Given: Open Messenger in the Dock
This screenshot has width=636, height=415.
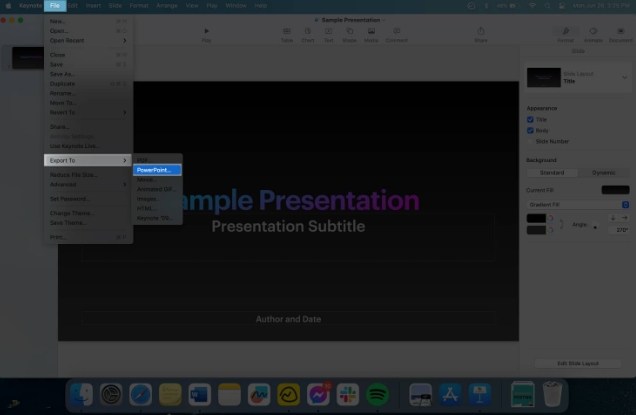Looking at the screenshot, I should click(318, 394).
